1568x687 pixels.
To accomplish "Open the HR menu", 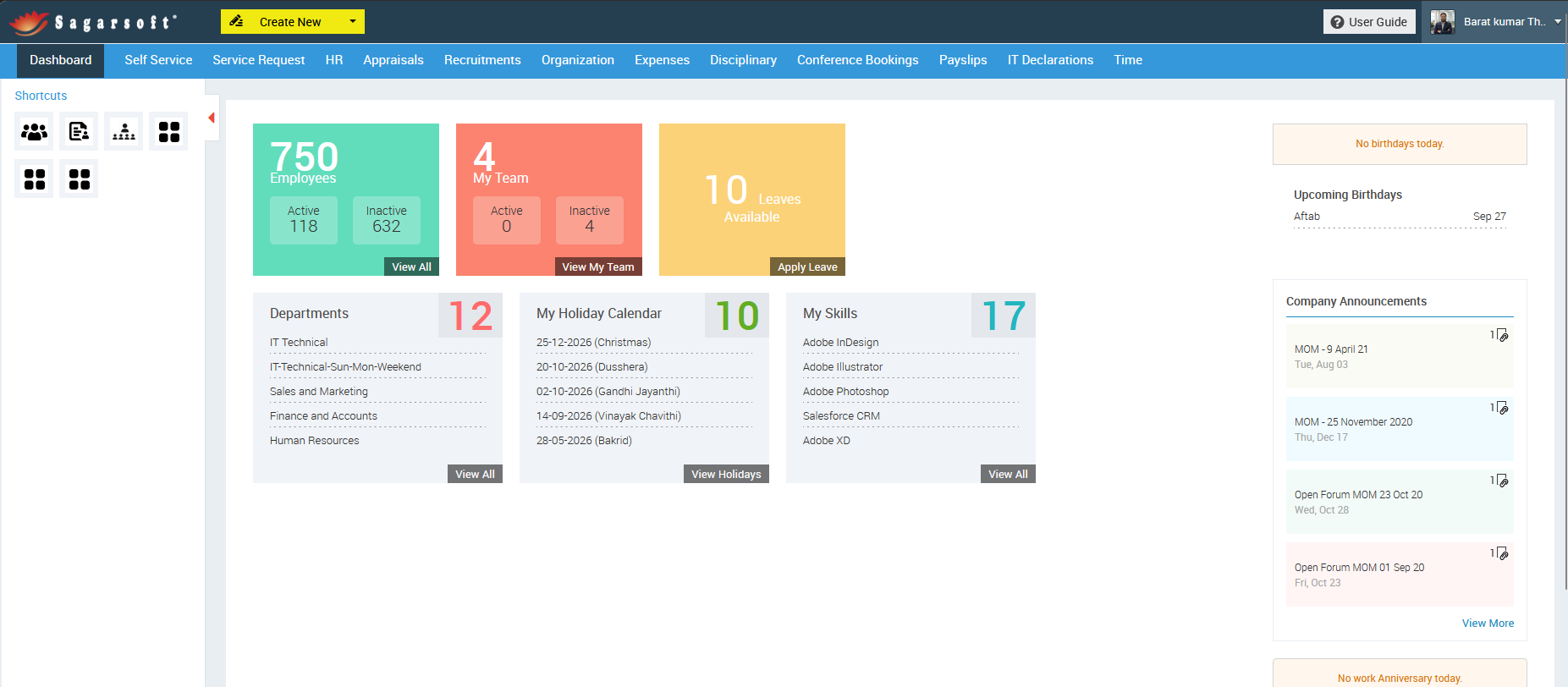I will tap(334, 60).
